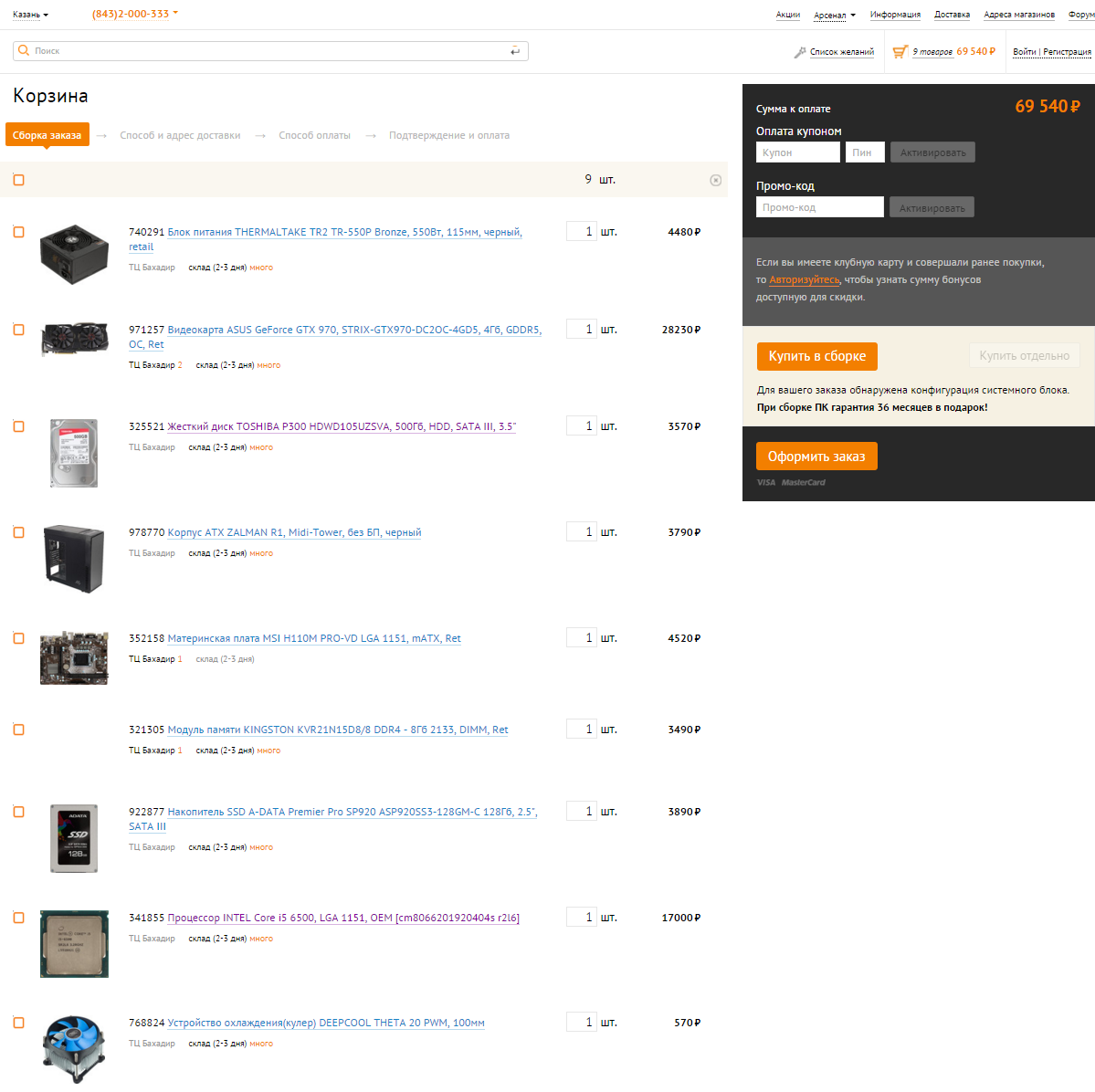This screenshot has height=1092, width=1095.
Task: Click the search magnifier icon
Action: click(24, 50)
